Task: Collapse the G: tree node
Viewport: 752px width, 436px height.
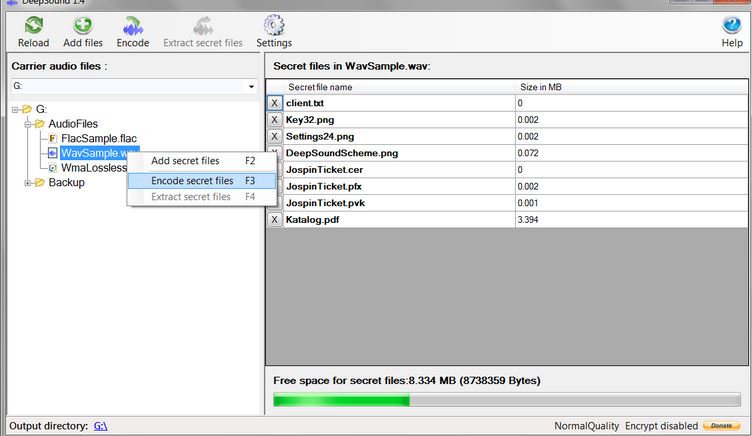Action: point(15,110)
